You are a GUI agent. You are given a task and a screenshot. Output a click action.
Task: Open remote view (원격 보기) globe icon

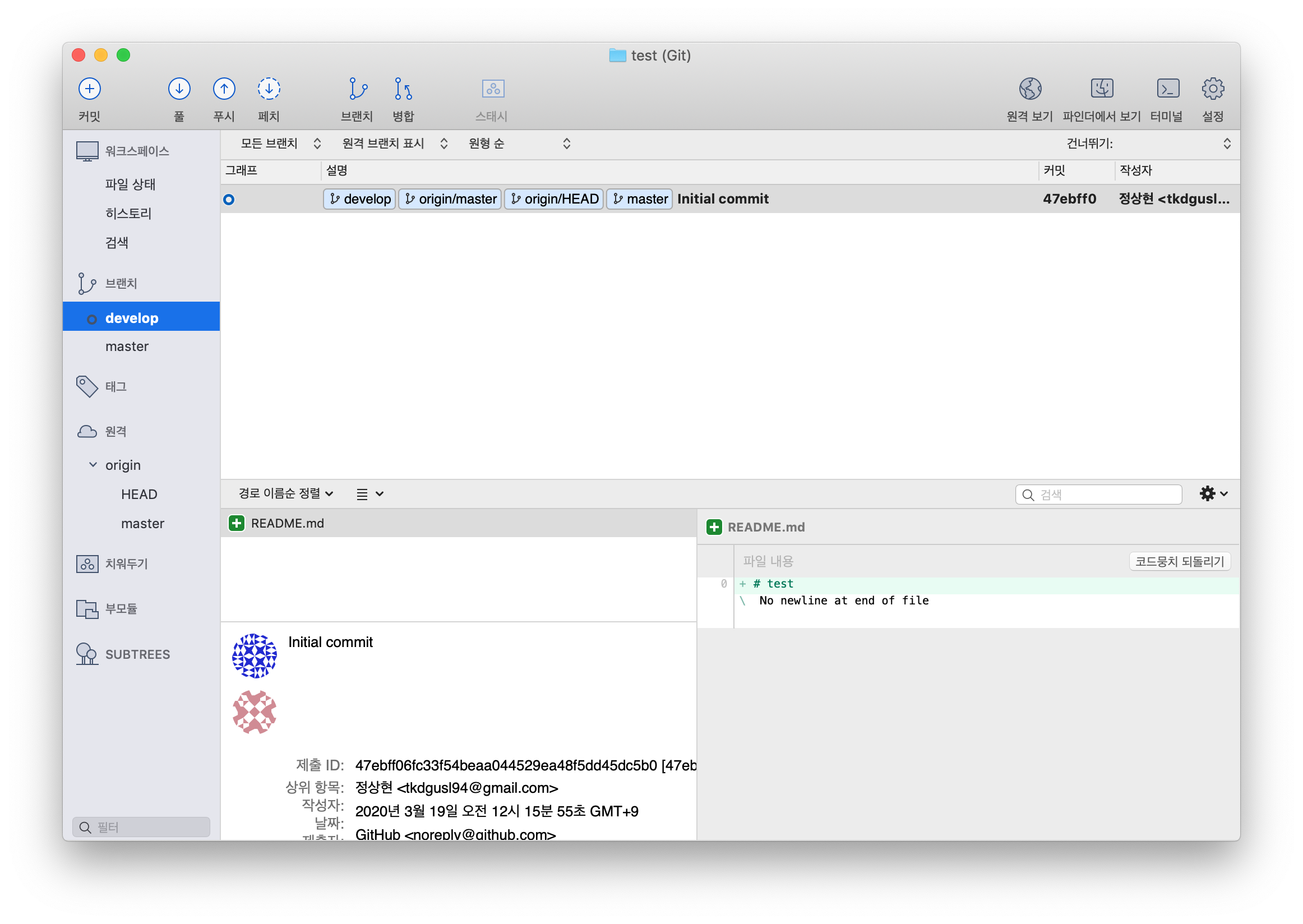(1029, 89)
